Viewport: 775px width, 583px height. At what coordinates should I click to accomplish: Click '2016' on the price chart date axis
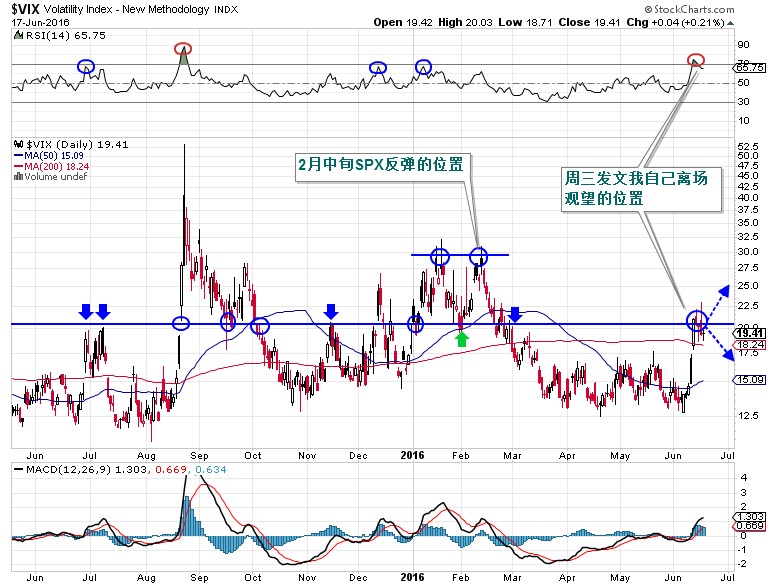coord(413,455)
